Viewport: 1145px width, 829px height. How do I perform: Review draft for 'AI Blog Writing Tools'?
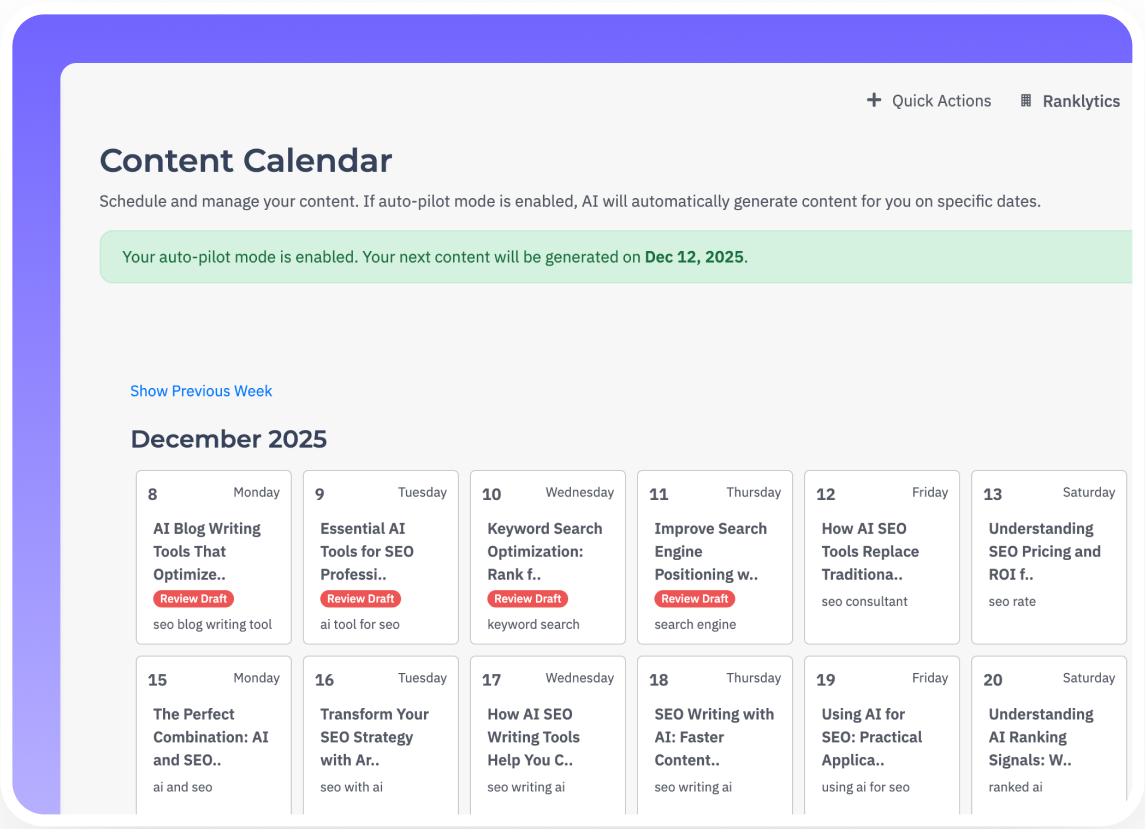193,598
